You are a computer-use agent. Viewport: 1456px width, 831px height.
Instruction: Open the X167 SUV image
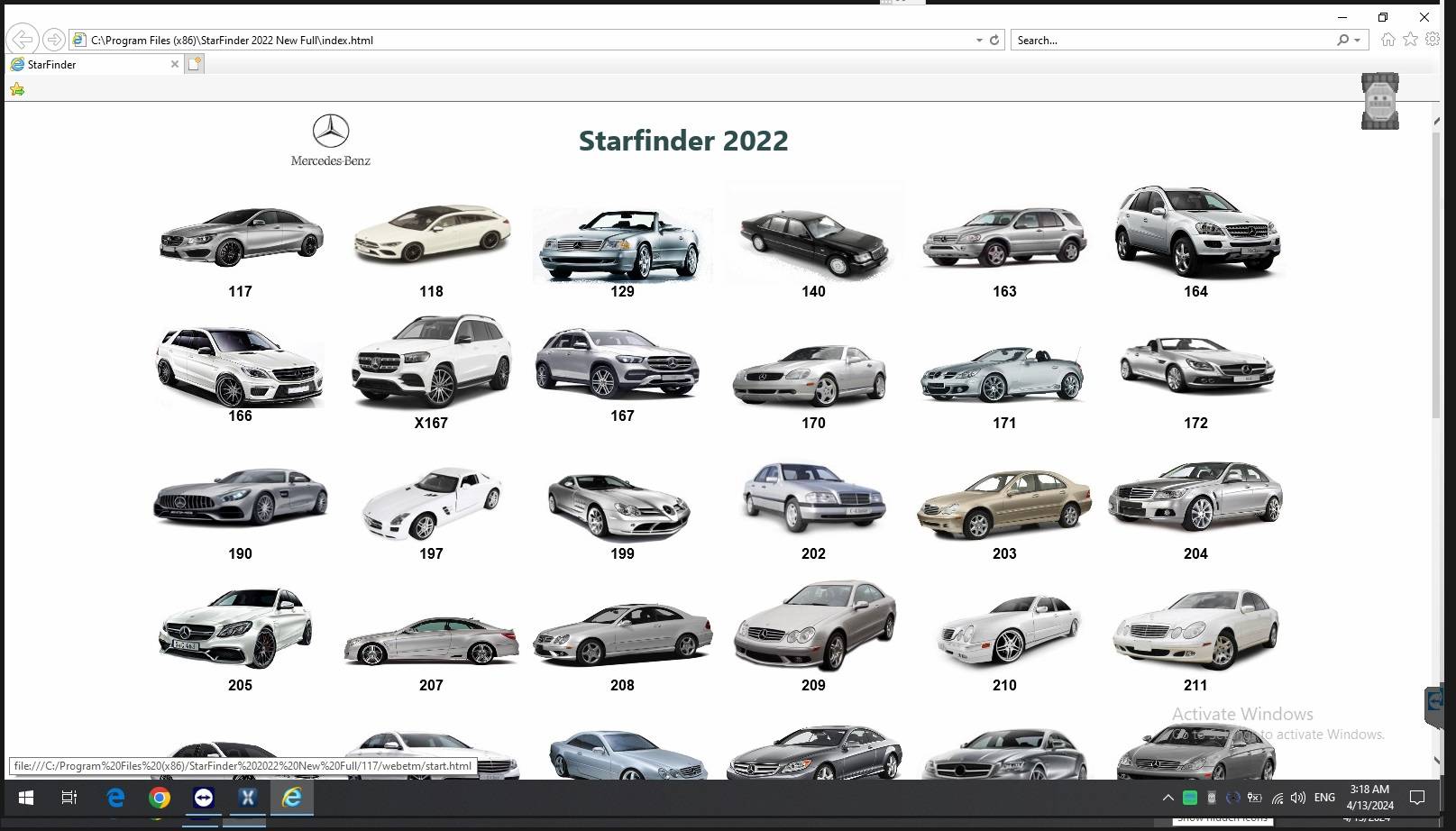pos(432,361)
